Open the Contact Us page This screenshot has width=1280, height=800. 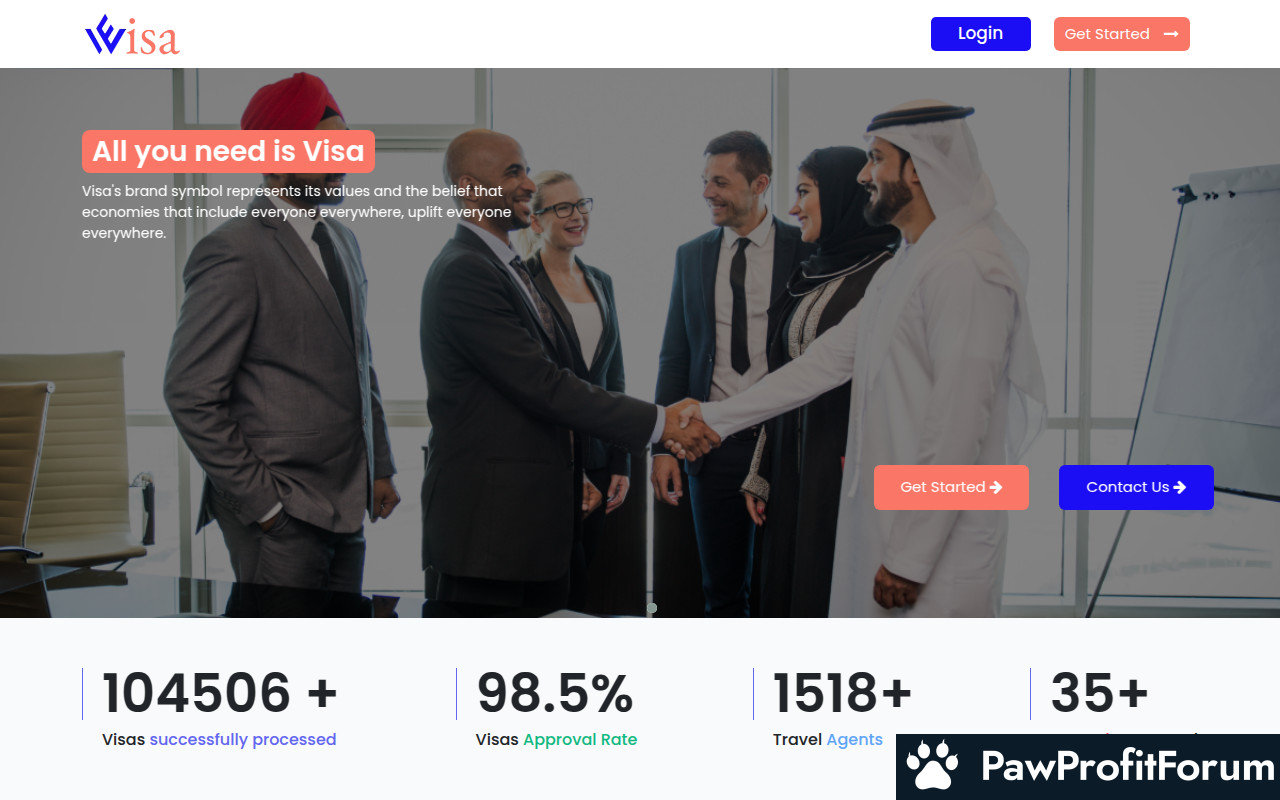tap(1136, 487)
